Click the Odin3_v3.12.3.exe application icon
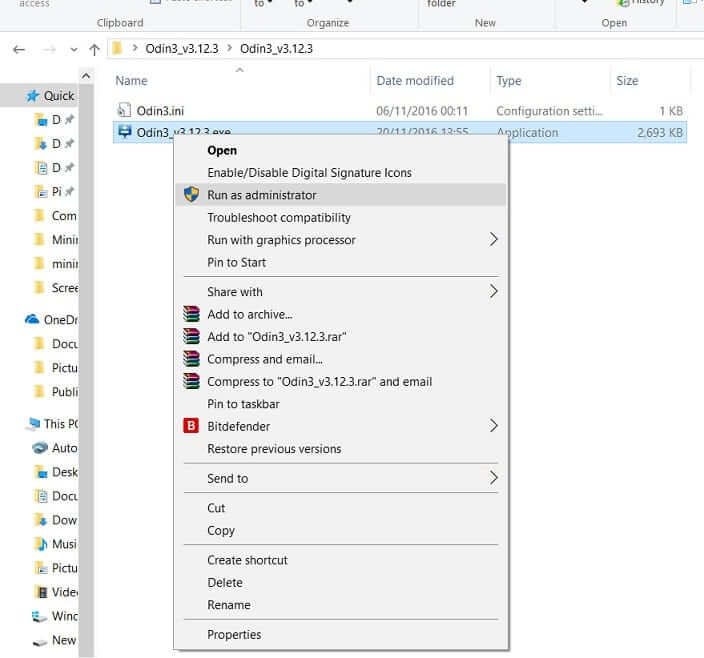Image resolution: width=704 pixels, height=658 pixels. pos(124,132)
